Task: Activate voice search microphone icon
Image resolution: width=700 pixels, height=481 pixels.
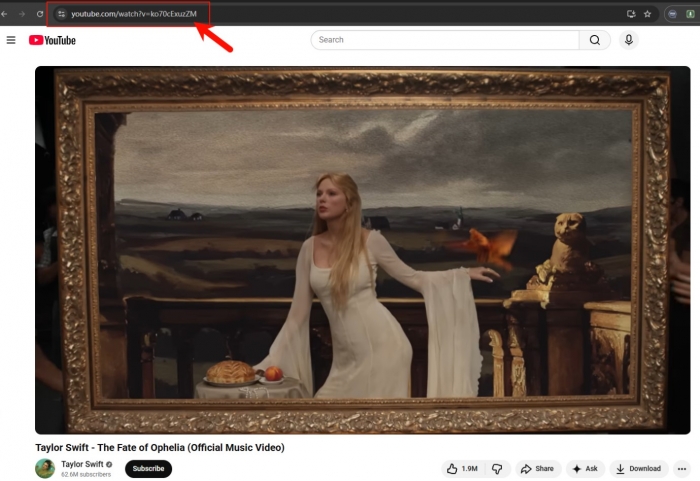Action: click(x=629, y=40)
